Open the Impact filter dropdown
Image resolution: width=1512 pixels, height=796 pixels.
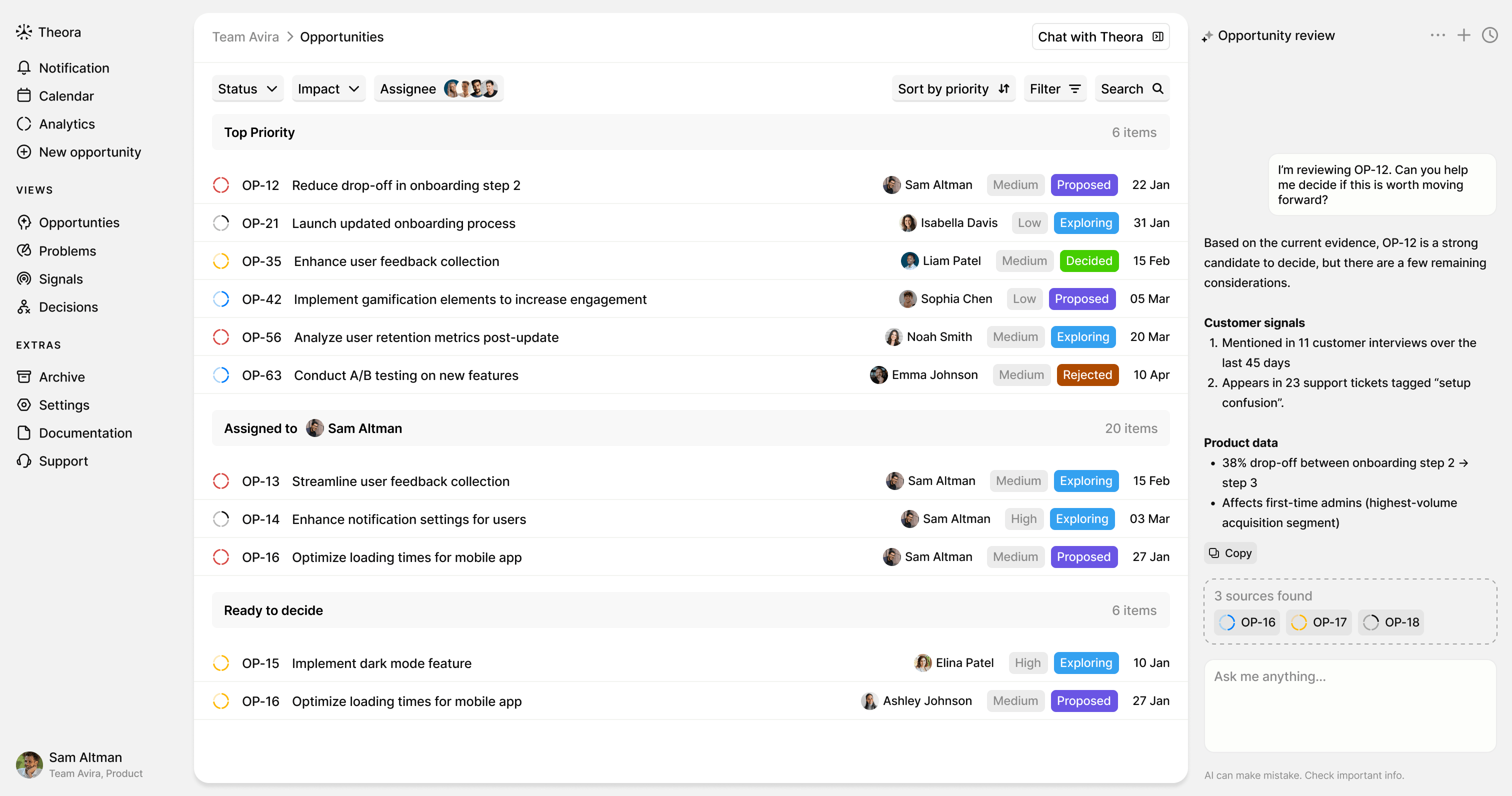(327, 88)
